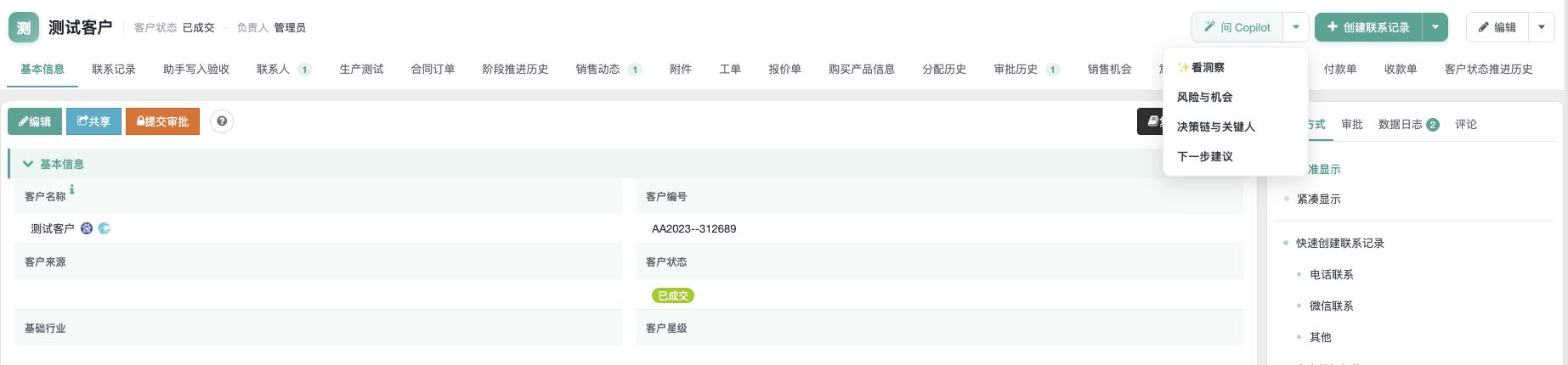Select the 基本信息 tab

(x=42, y=69)
